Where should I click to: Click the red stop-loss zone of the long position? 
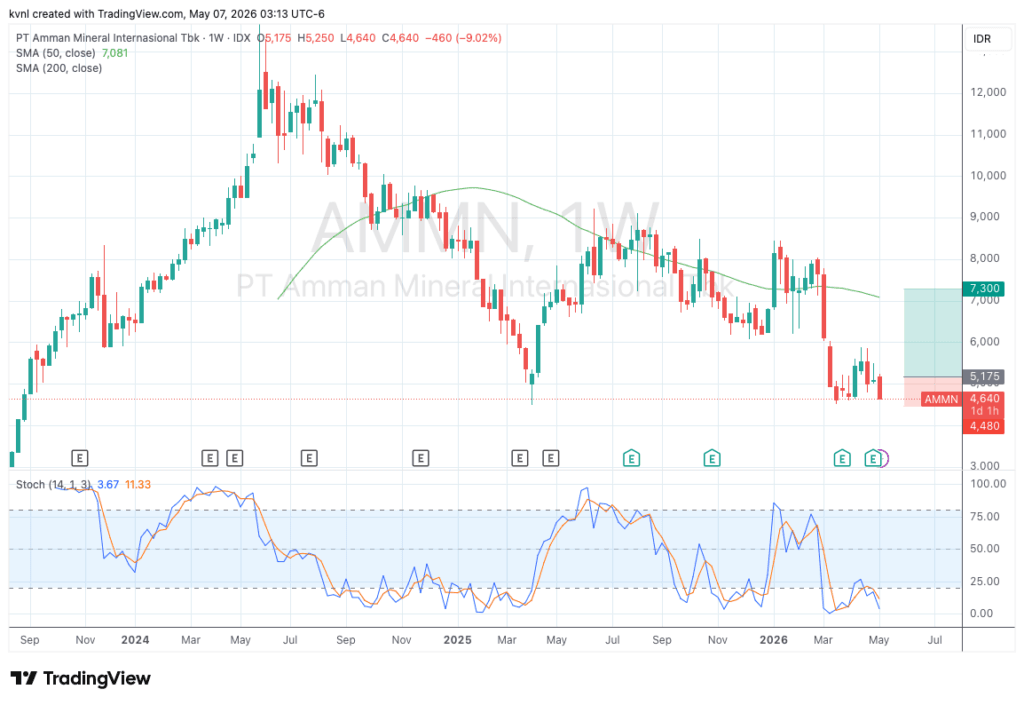tap(933, 392)
